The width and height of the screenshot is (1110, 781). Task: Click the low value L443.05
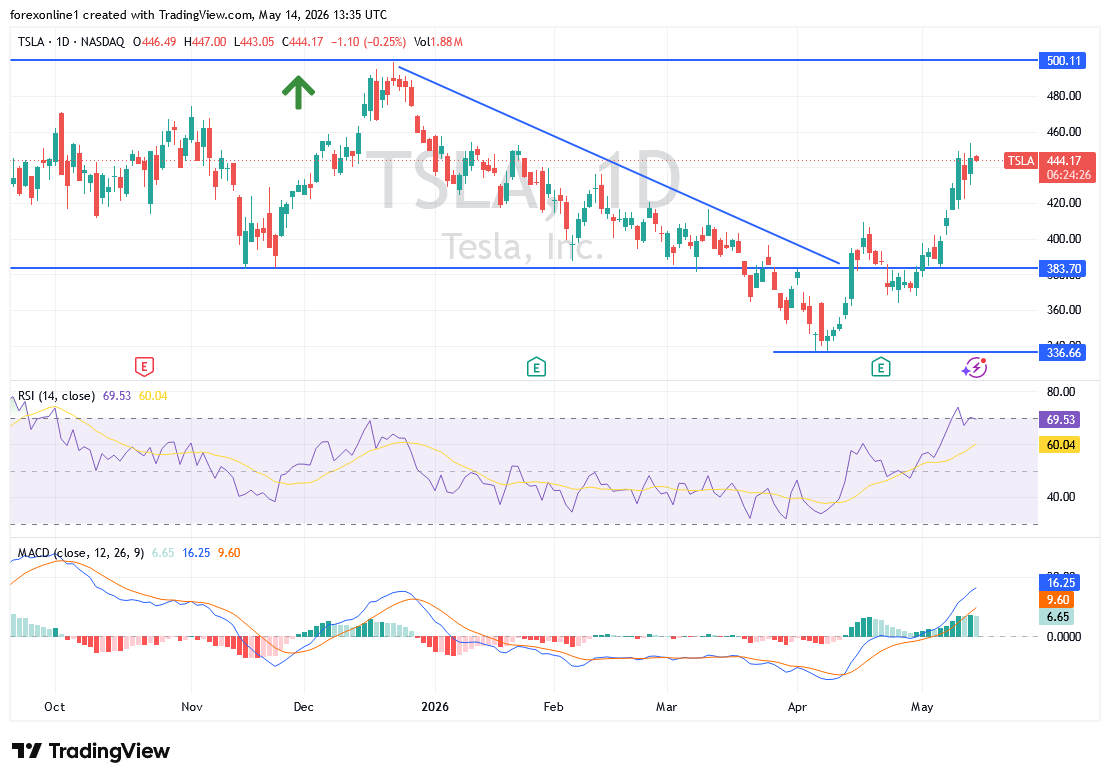click(253, 42)
